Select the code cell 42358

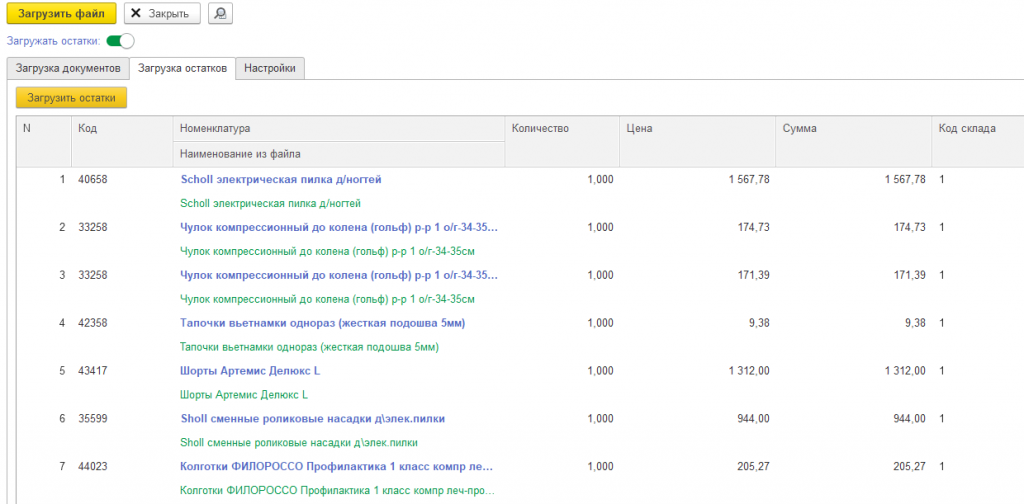[93, 323]
